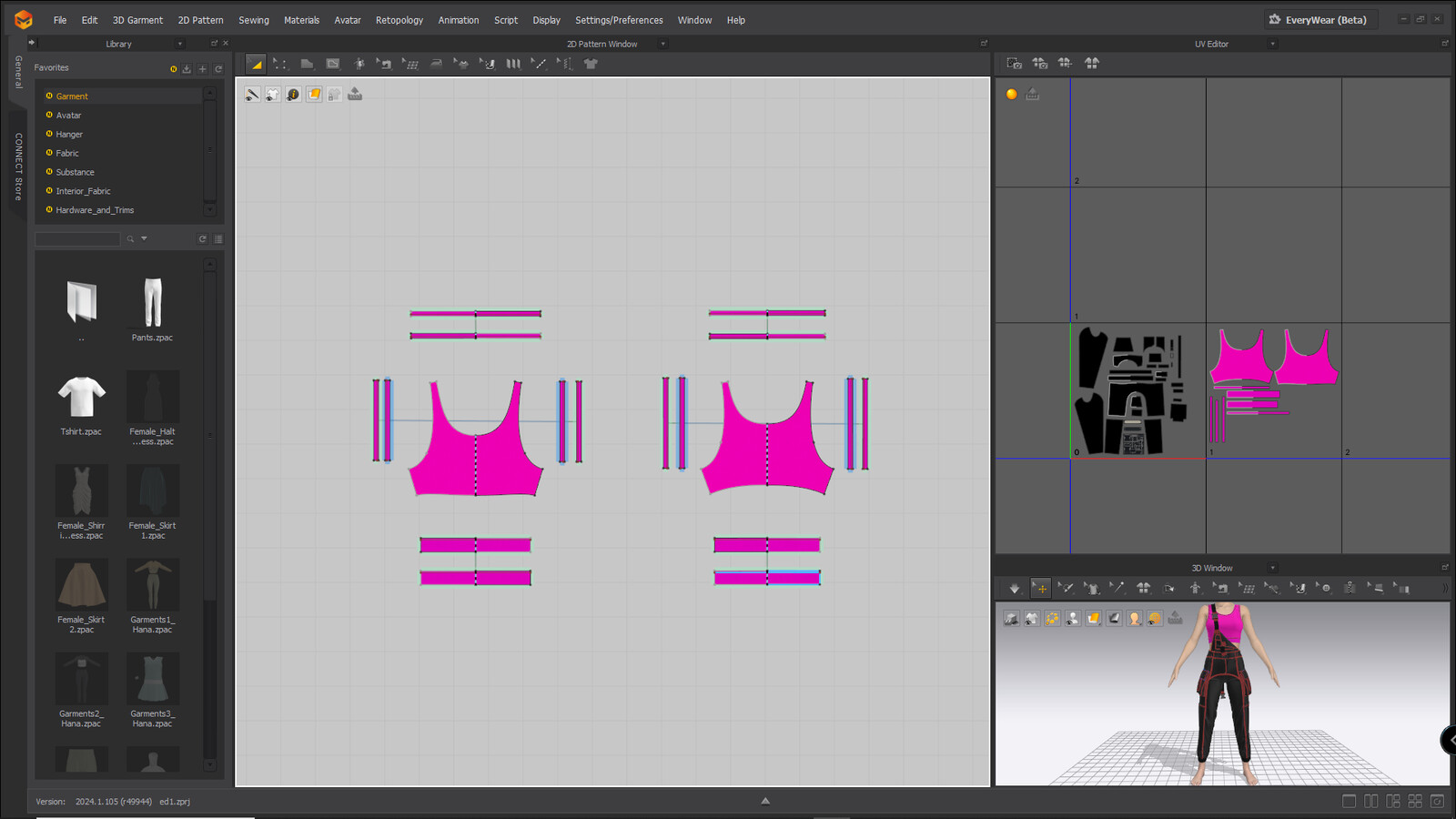The height and width of the screenshot is (819, 1456).
Task: Expand the bottom panel up arrow
Action: coord(765,801)
